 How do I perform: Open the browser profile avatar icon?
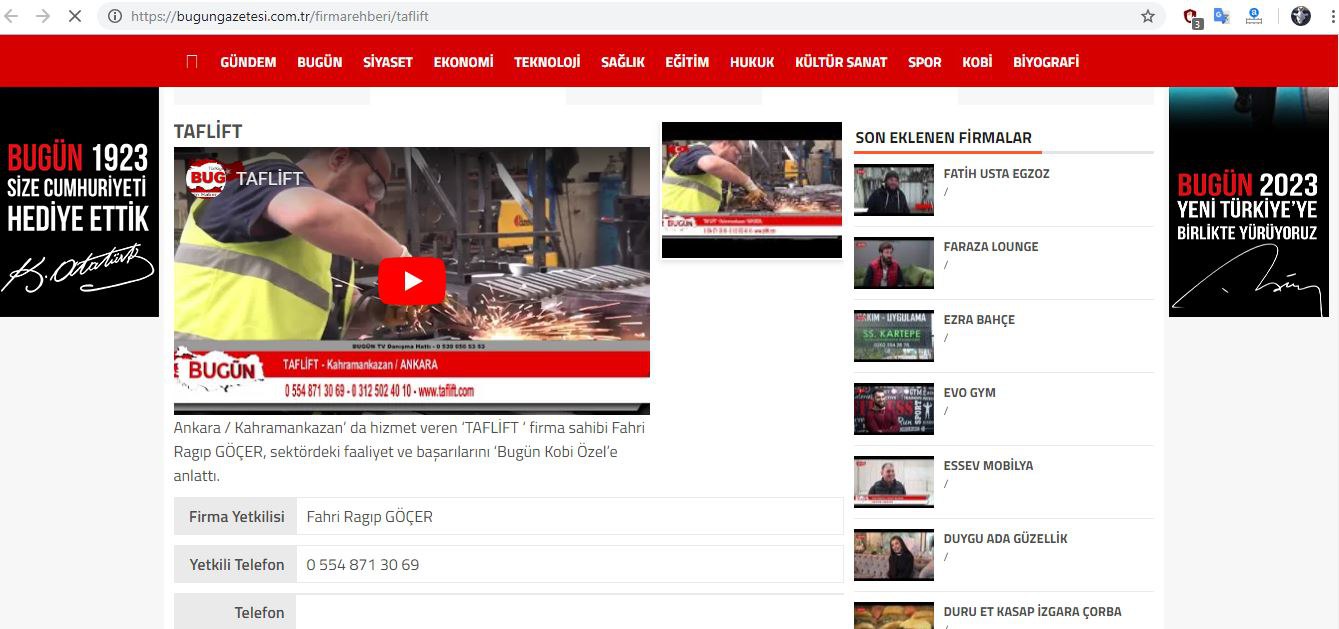[x=1301, y=16]
